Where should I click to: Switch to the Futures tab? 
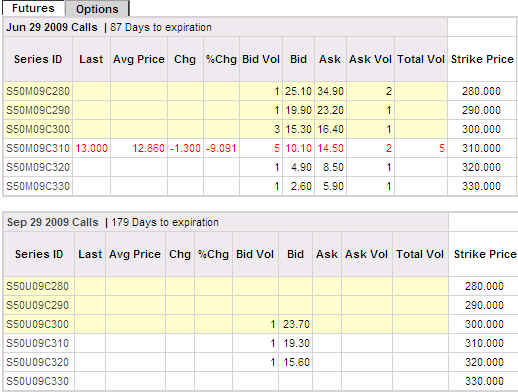pos(33,8)
